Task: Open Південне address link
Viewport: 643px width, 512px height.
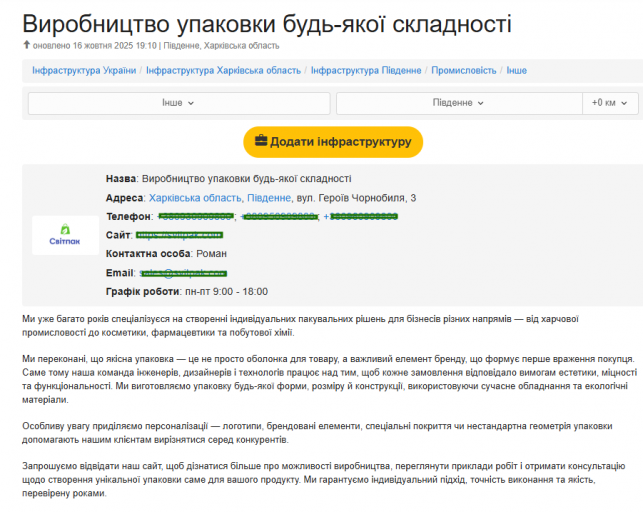Action: [269, 198]
